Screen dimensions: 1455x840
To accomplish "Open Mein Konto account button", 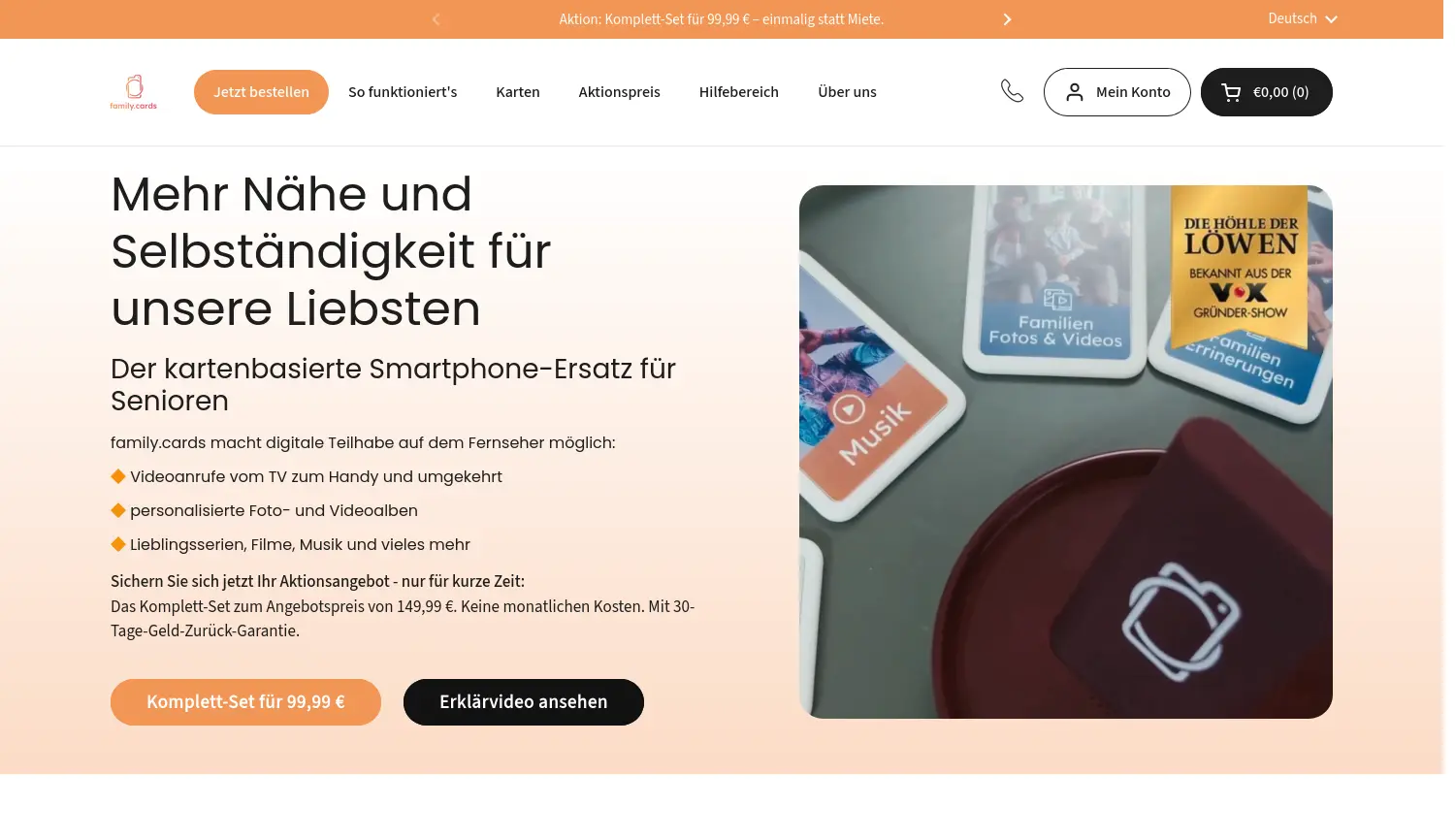I will point(1116,92).
